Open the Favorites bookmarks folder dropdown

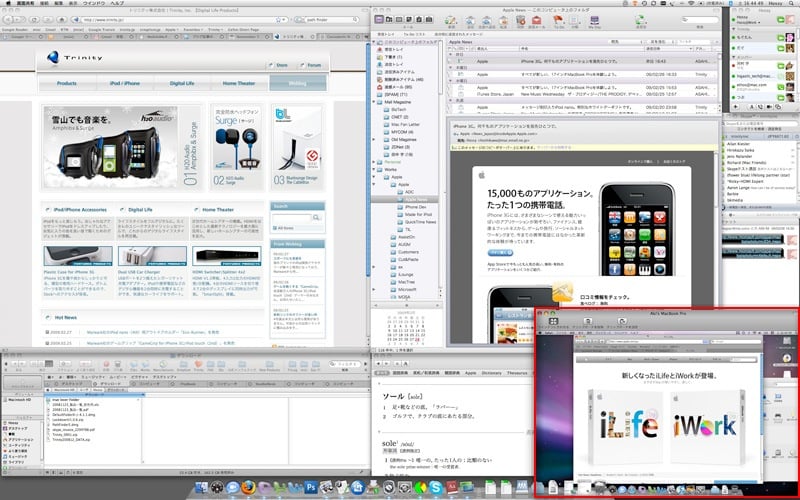(193, 30)
